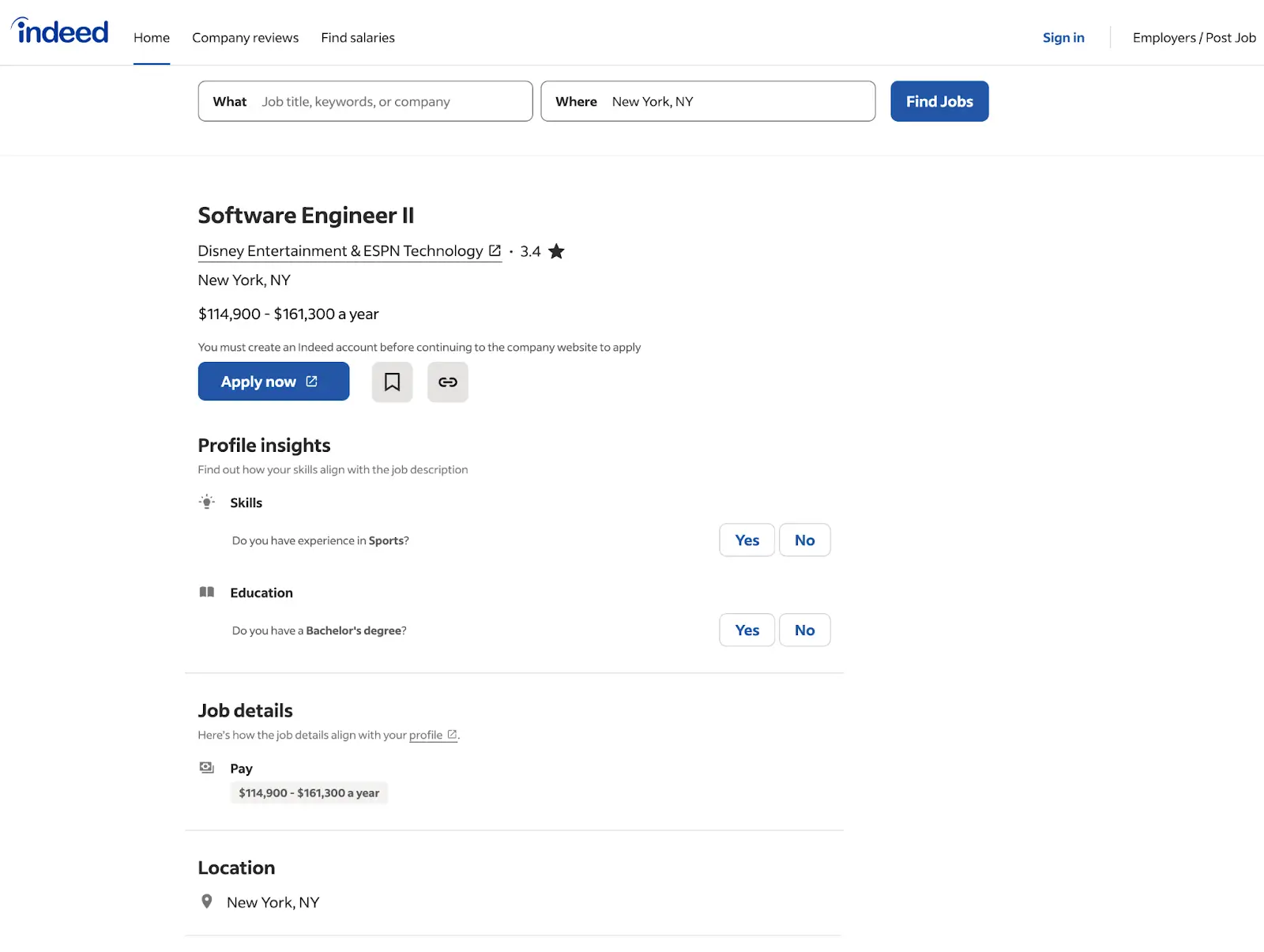Click the Education book icon

(x=207, y=593)
